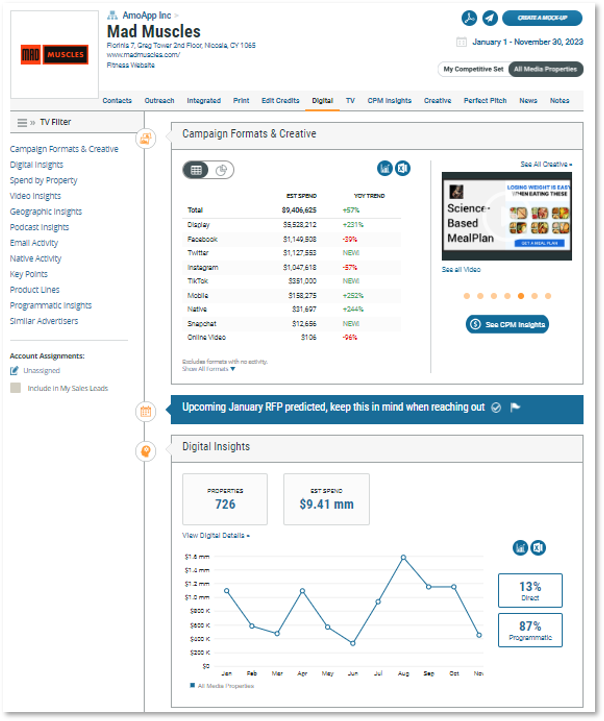
Task: Open the Perfect Pitch tab
Action: (x=485, y=101)
